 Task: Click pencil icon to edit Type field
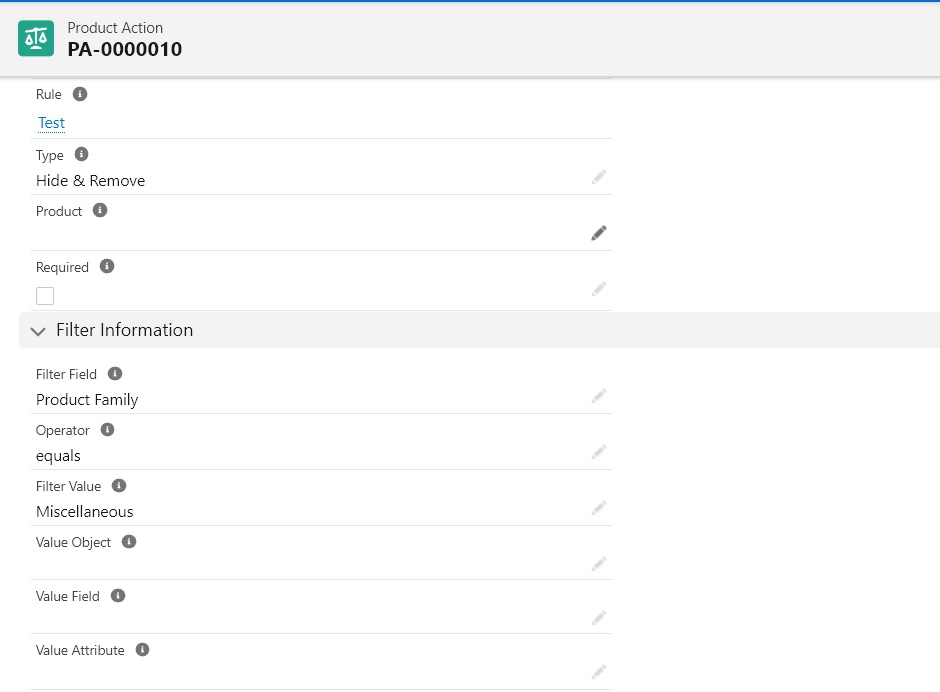pyautogui.click(x=598, y=177)
